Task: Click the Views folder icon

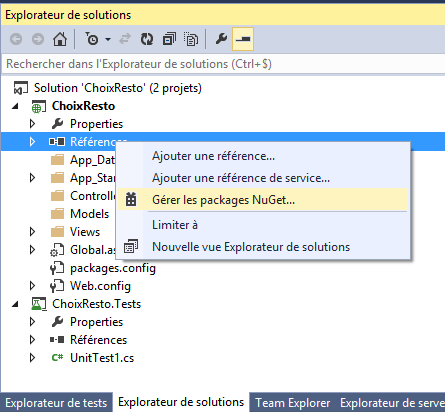Action: 57,232
